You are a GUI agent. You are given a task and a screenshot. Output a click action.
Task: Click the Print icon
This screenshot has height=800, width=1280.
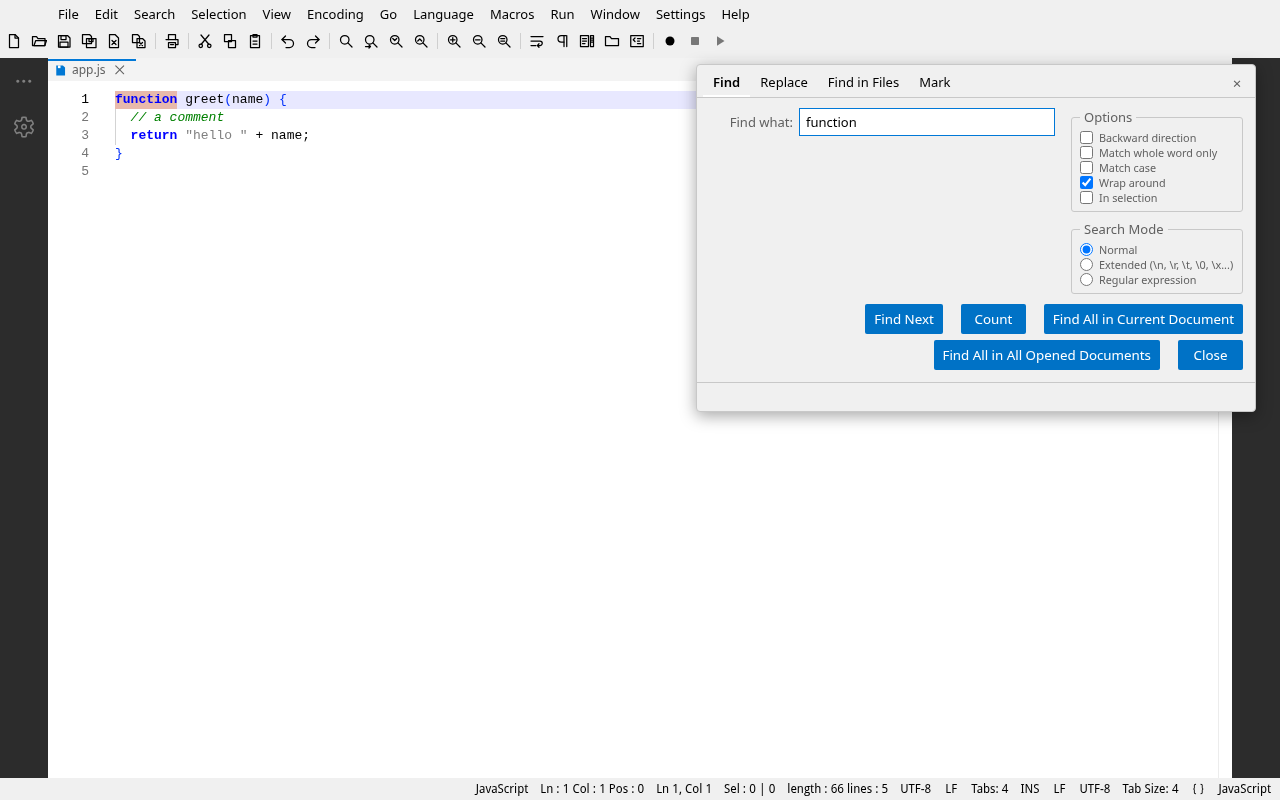pos(172,41)
